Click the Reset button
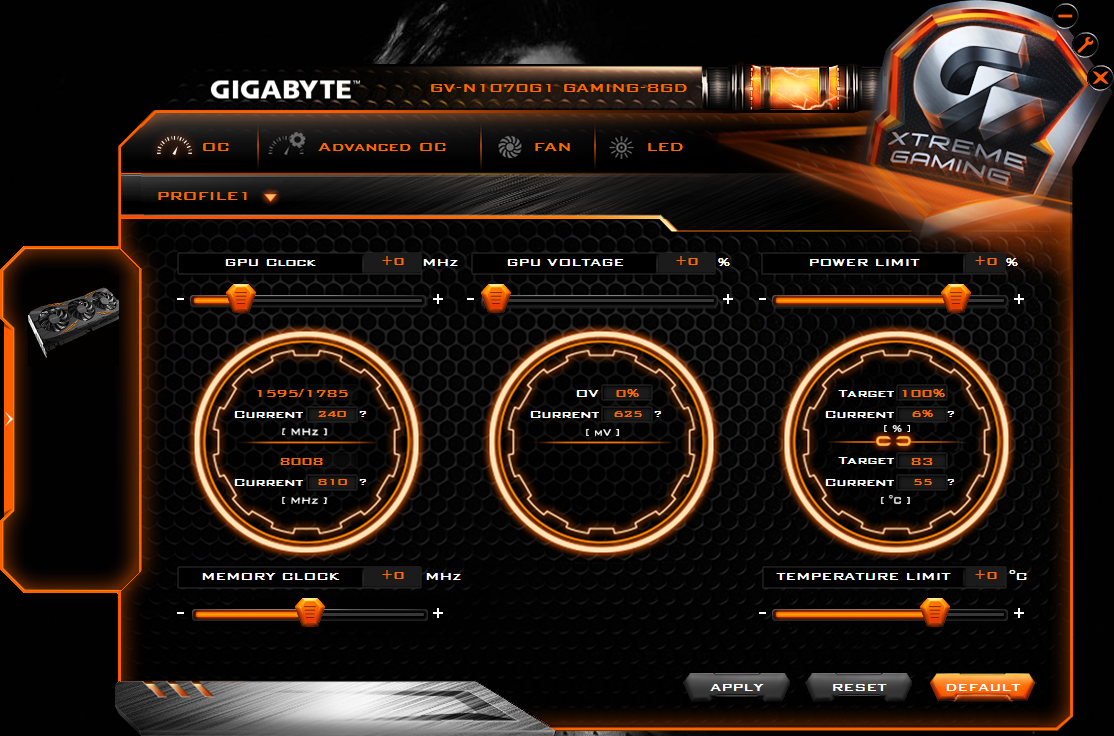The height and width of the screenshot is (736, 1114). 859,687
